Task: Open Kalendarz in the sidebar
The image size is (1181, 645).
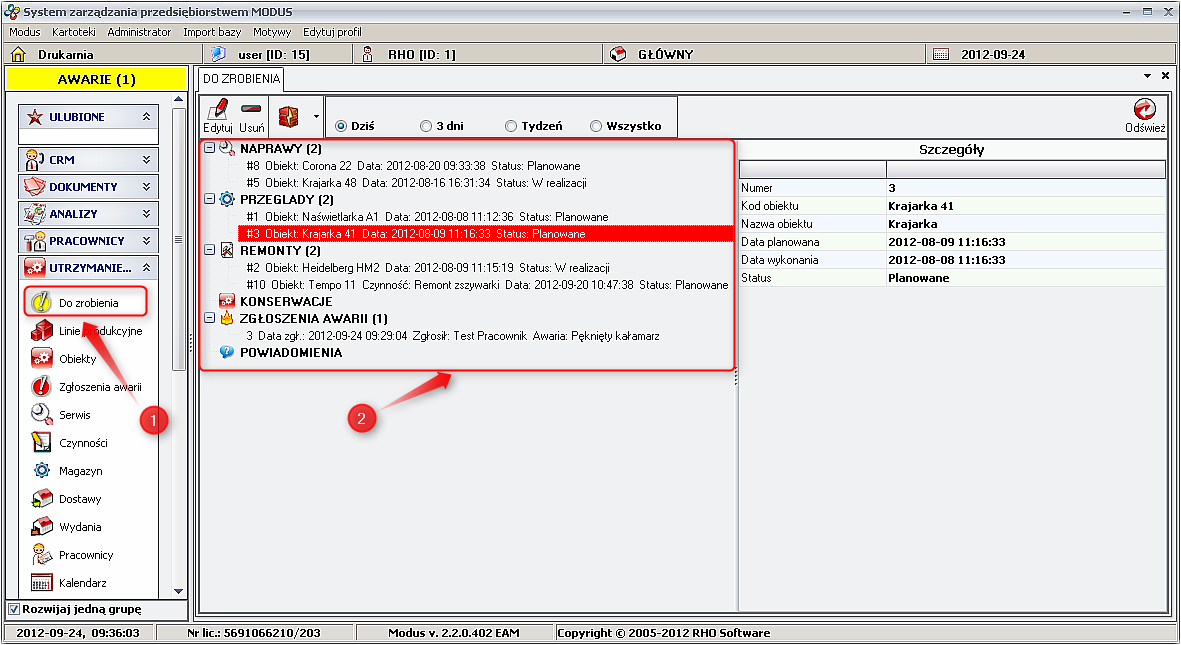Action: click(x=82, y=583)
